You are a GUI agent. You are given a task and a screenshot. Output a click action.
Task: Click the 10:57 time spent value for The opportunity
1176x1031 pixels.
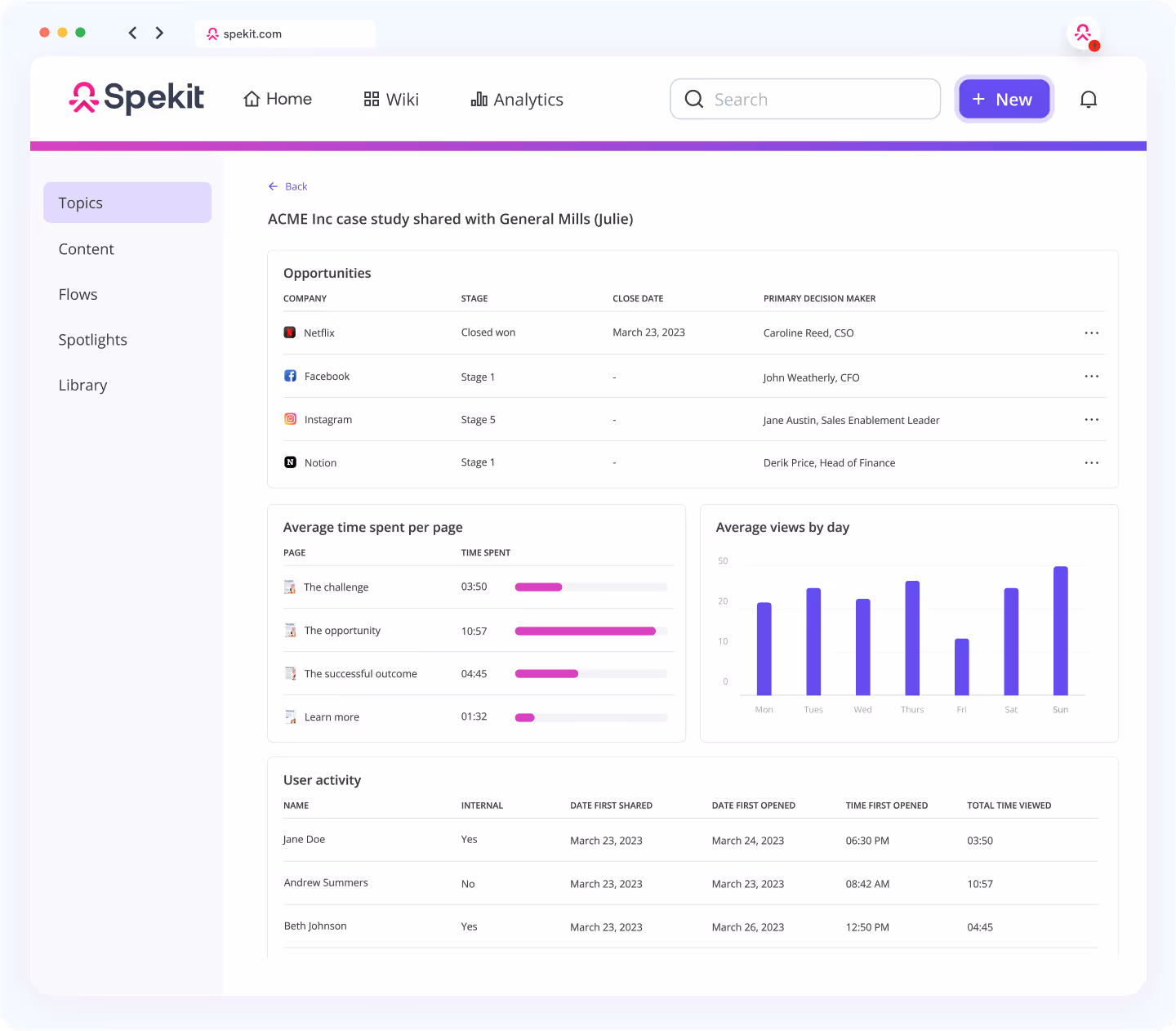474,631
